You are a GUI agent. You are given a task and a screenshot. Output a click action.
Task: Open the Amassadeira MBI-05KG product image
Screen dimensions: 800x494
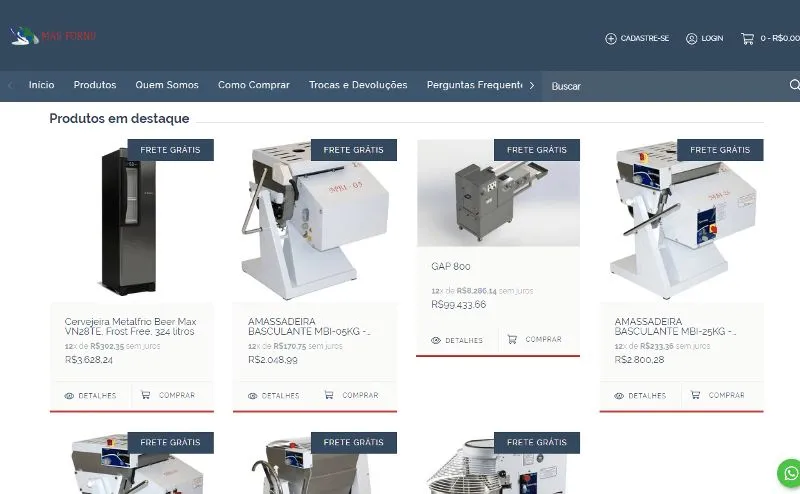[315, 221]
